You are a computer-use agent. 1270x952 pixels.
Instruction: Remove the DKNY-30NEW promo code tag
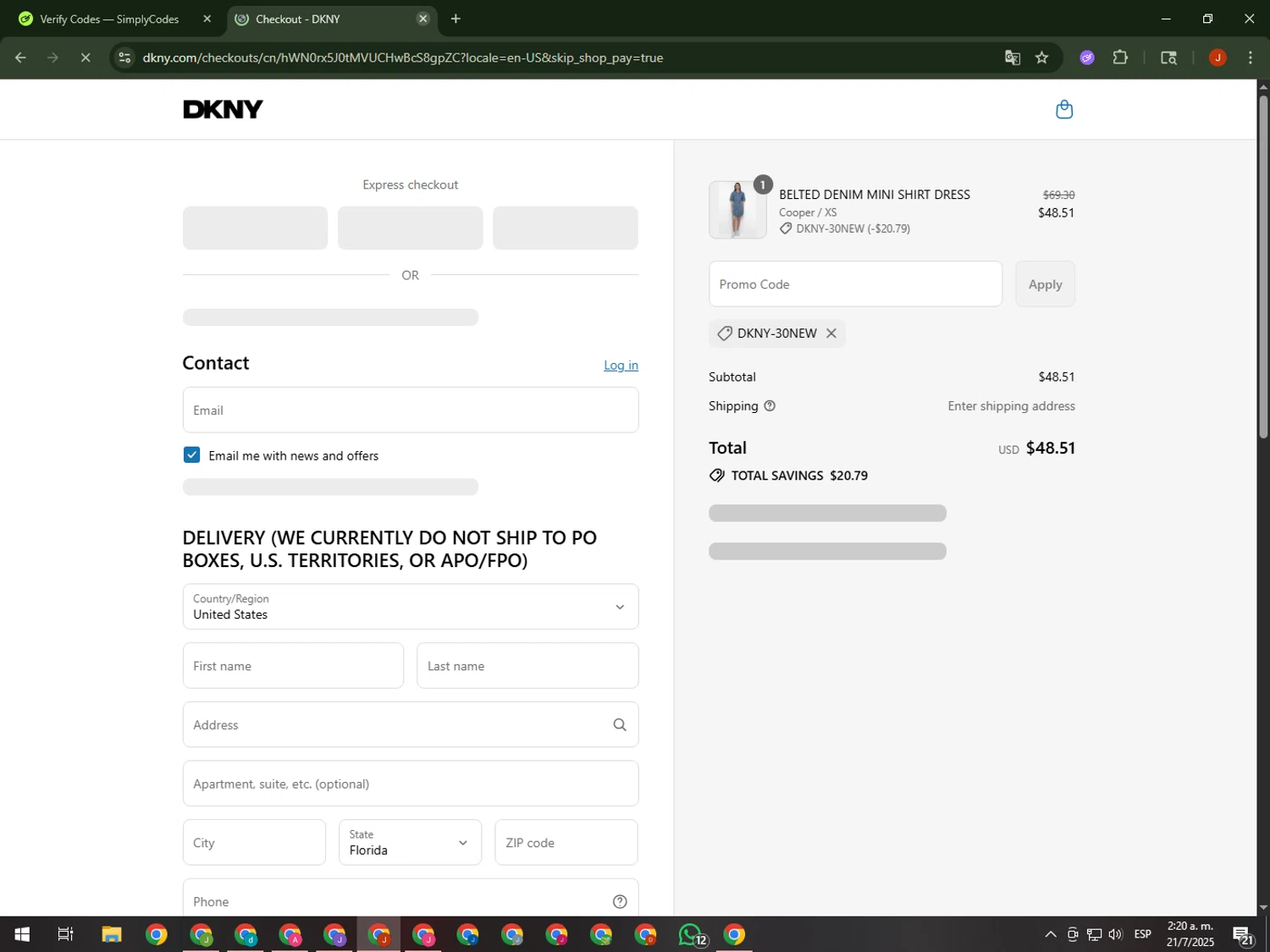coord(831,333)
